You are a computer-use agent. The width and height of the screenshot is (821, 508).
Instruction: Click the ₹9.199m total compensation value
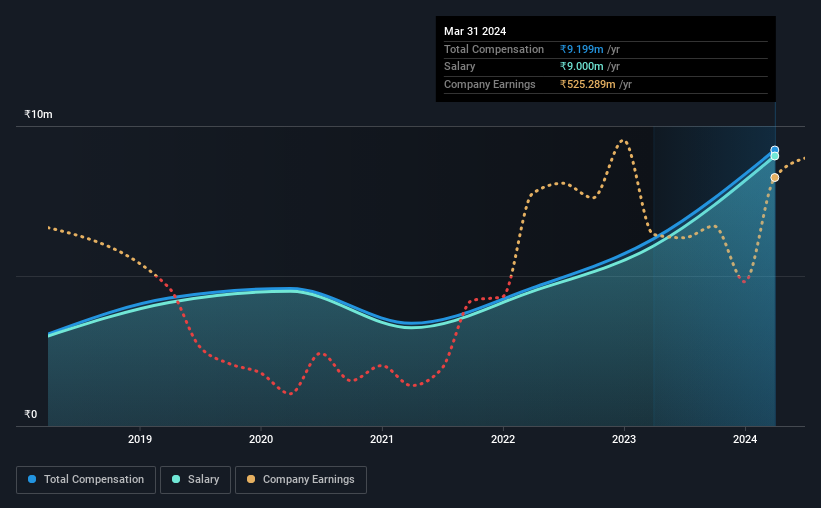(x=582, y=49)
